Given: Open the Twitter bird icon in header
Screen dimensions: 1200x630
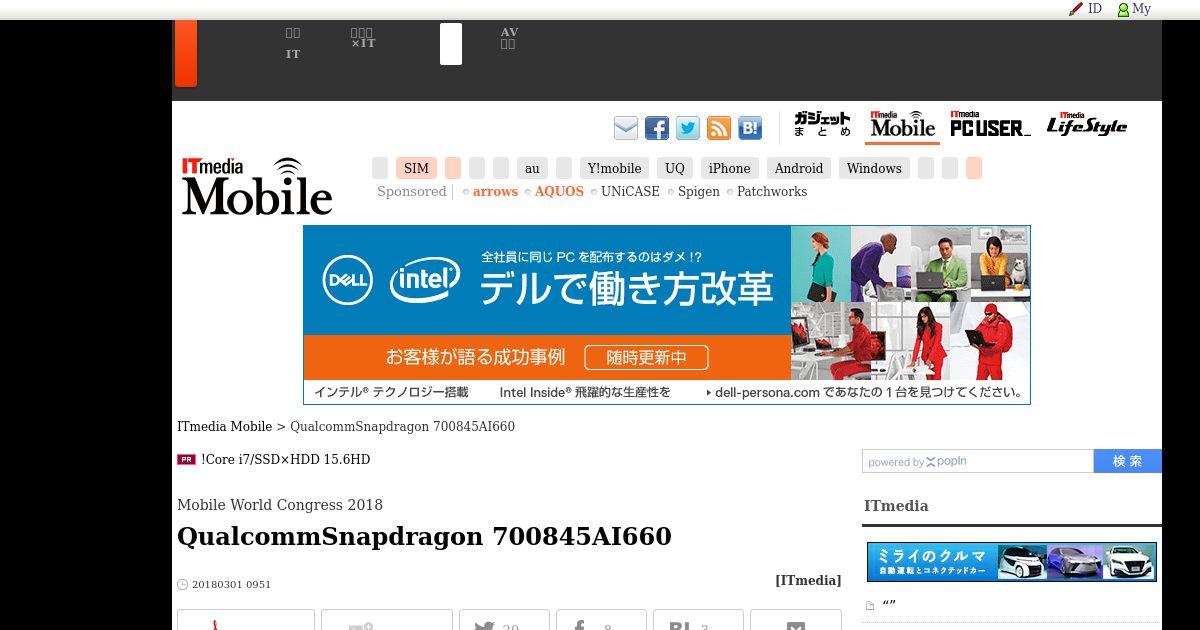Looking at the screenshot, I should [688, 128].
